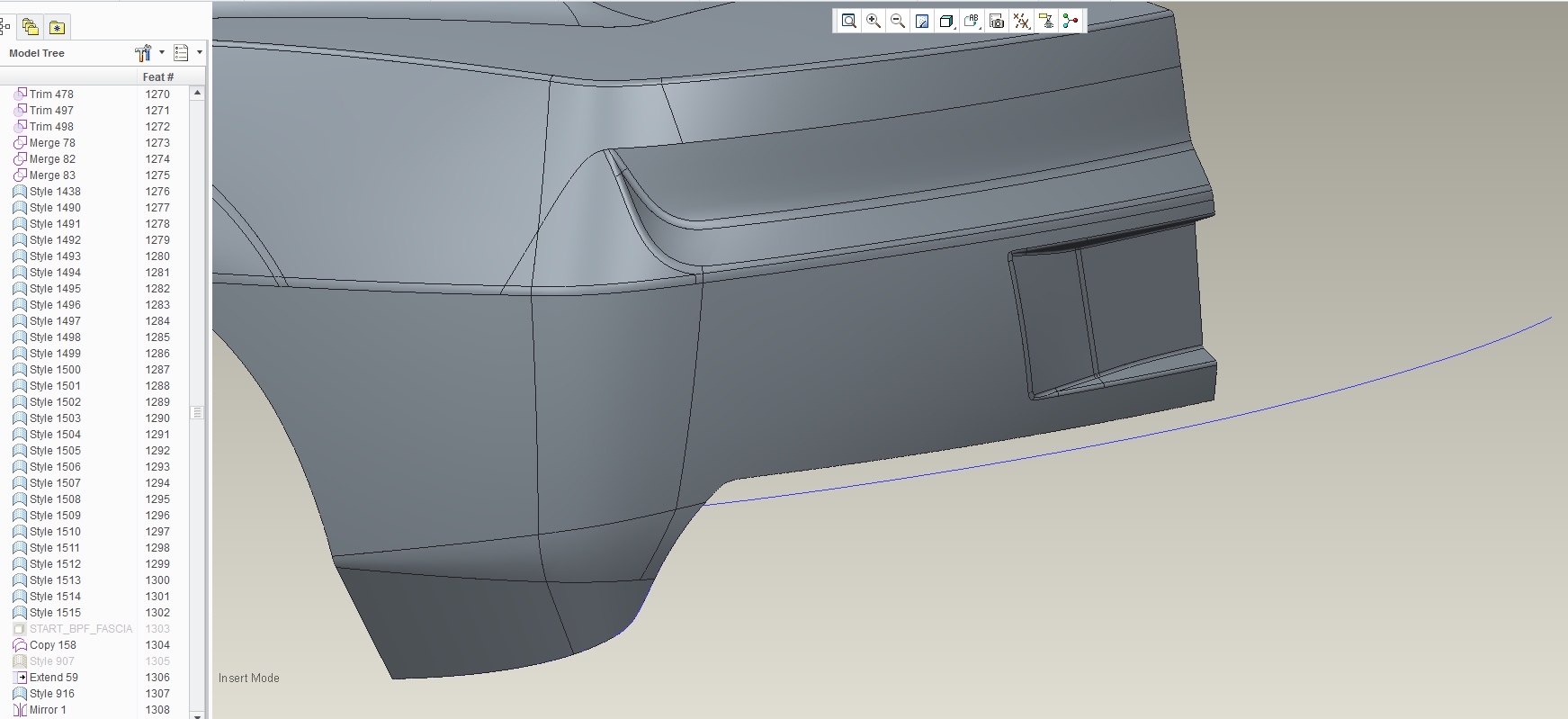Open the Saved Orientations dropdown
This screenshot has width=1568, height=719.
(972, 21)
